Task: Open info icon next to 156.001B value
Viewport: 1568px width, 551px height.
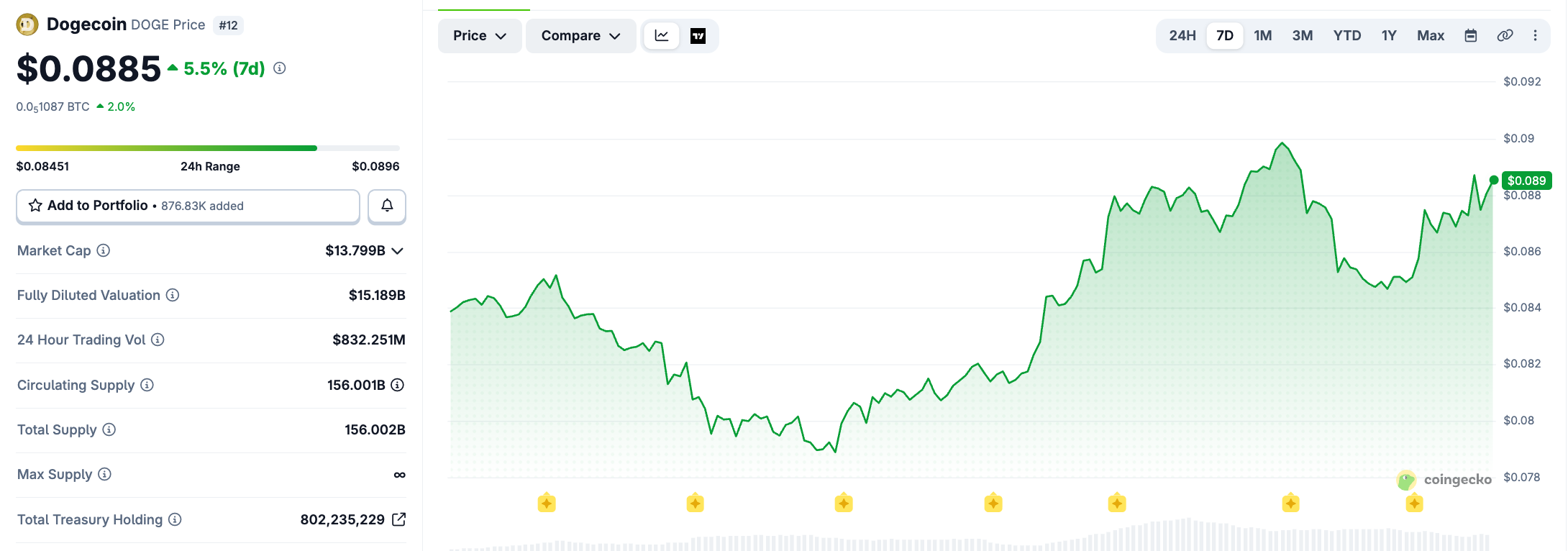Action: click(x=397, y=385)
